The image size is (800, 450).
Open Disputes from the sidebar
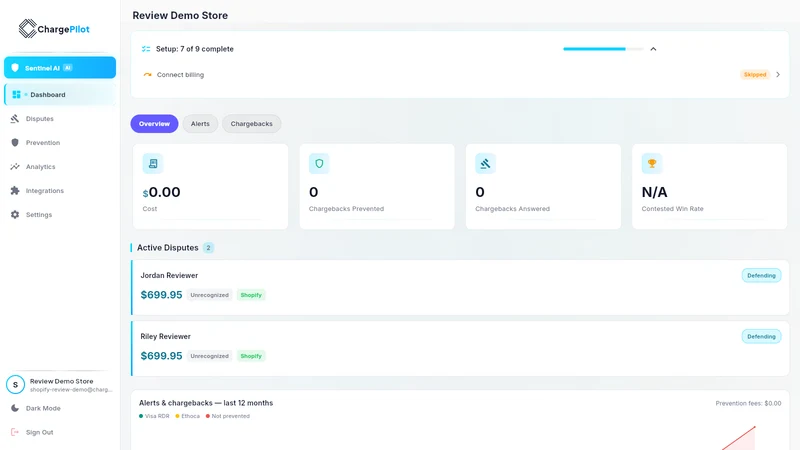point(60,118)
